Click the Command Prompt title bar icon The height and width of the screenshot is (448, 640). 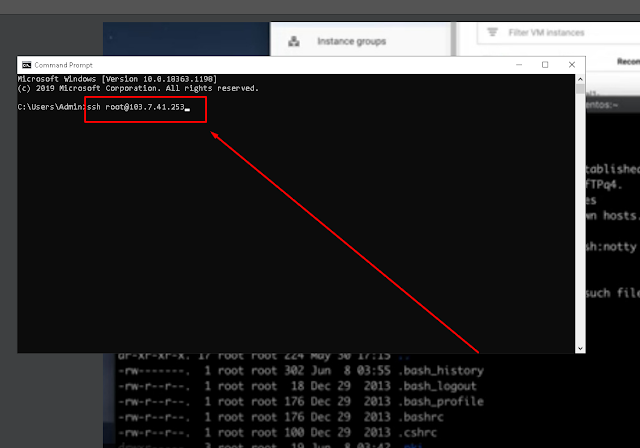point(27,65)
